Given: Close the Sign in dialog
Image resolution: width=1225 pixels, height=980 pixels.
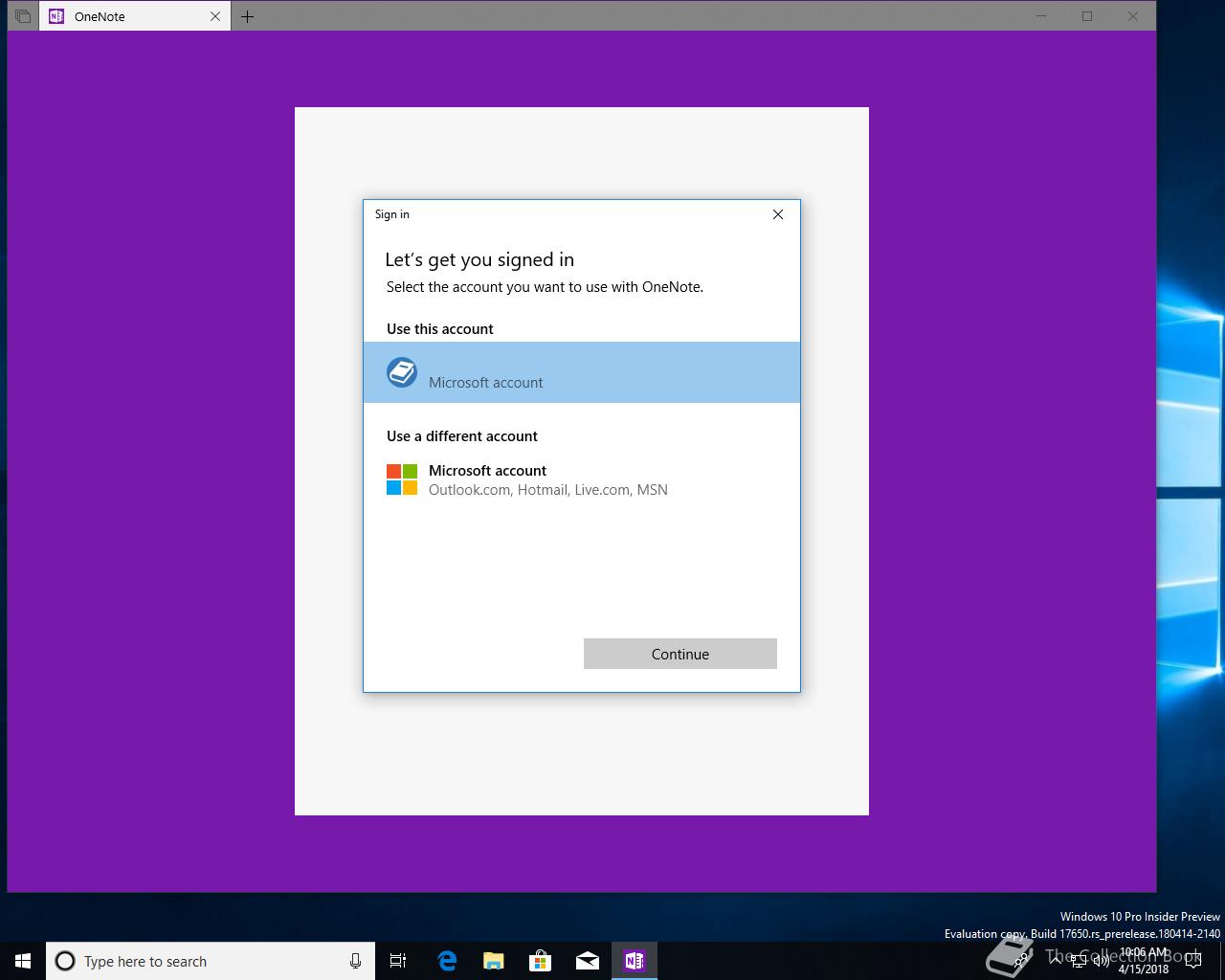Looking at the screenshot, I should 778,214.
